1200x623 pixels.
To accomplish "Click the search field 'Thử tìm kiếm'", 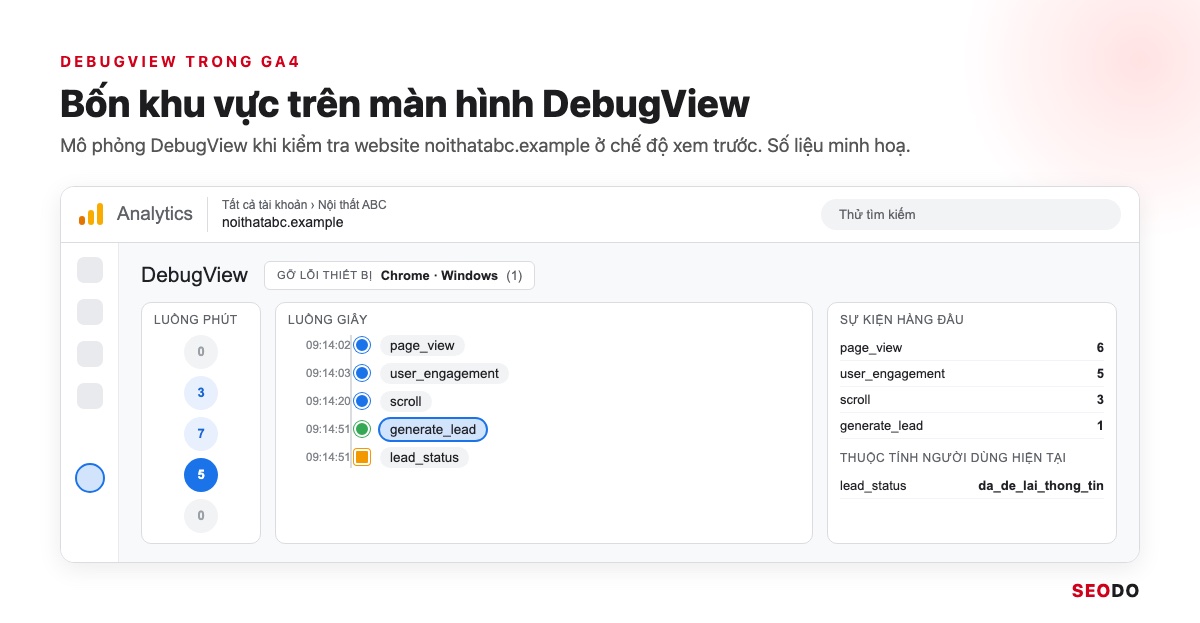I will click(971, 214).
